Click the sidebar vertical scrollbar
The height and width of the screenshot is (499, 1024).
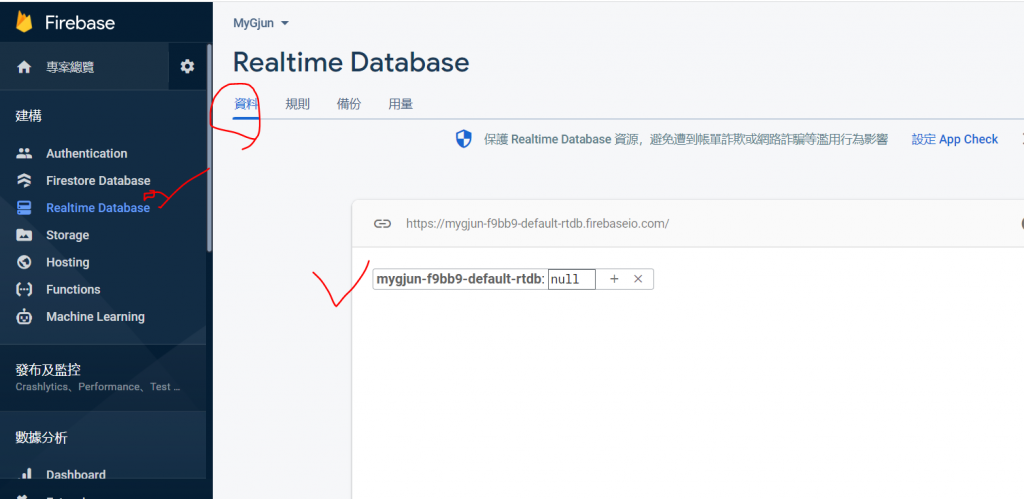209,148
